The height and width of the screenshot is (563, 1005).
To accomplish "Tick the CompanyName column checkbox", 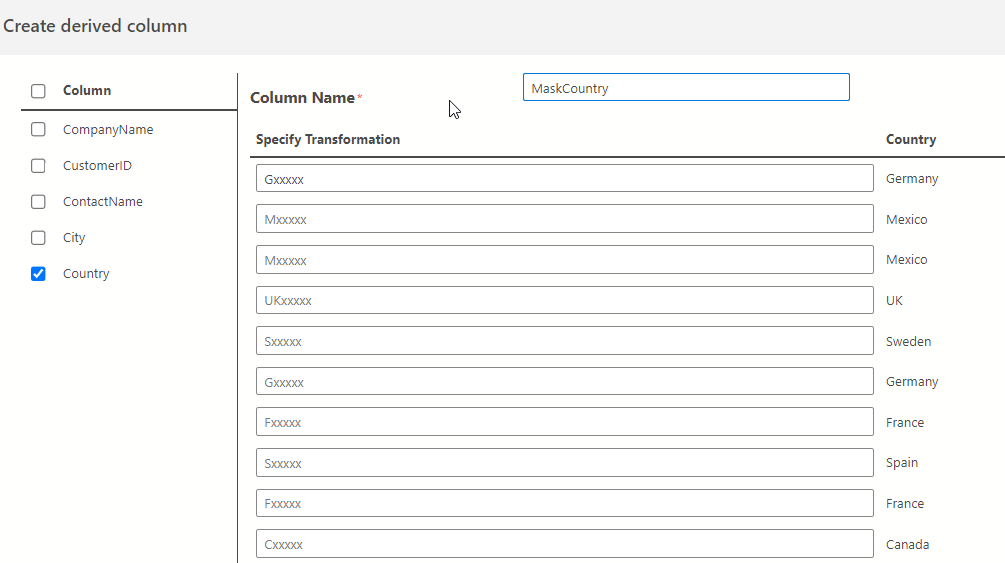I will click(38, 130).
